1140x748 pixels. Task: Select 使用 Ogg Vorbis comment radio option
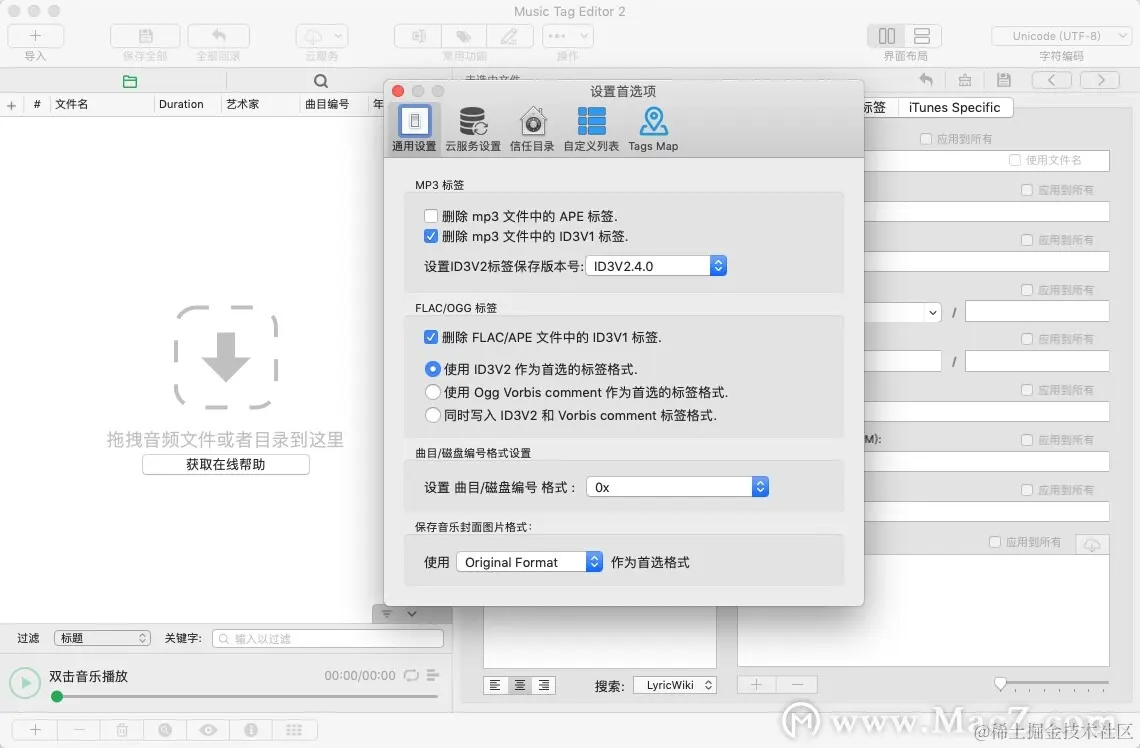(433, 393)
